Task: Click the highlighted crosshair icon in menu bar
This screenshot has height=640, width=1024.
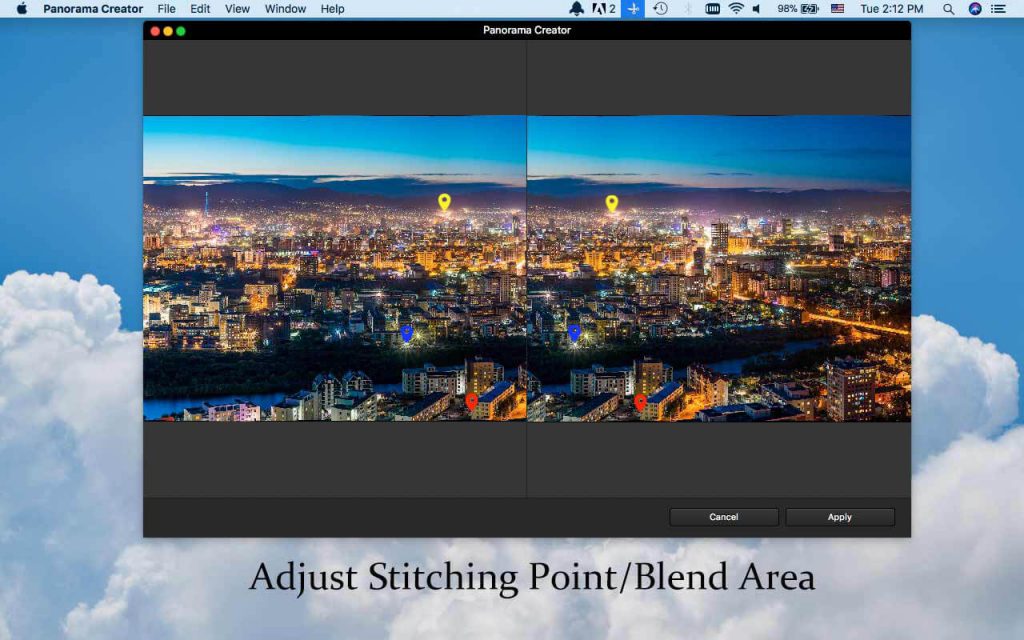Action: click(x=632, y=9)
